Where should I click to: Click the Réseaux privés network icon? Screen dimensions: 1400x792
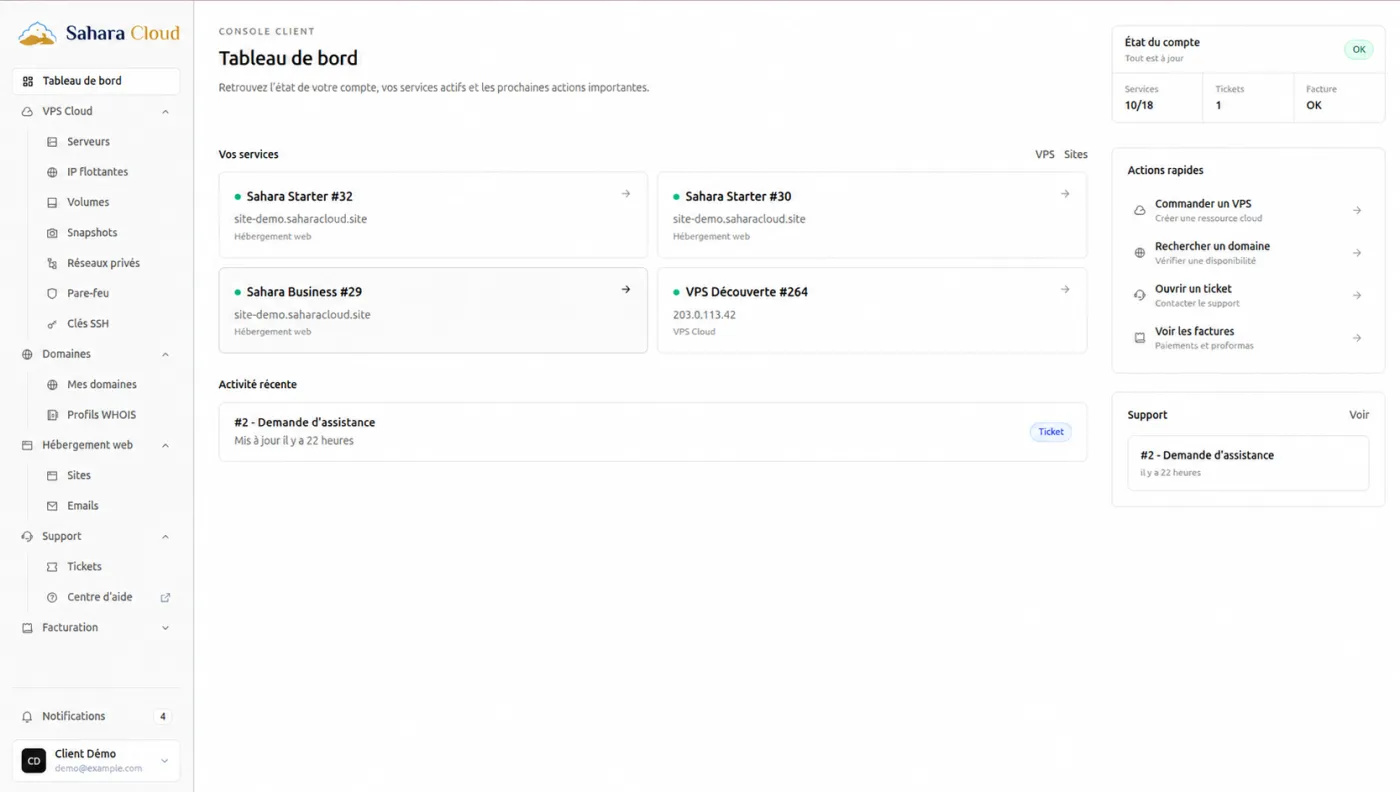pyautogui.click(x=53, y=263)
